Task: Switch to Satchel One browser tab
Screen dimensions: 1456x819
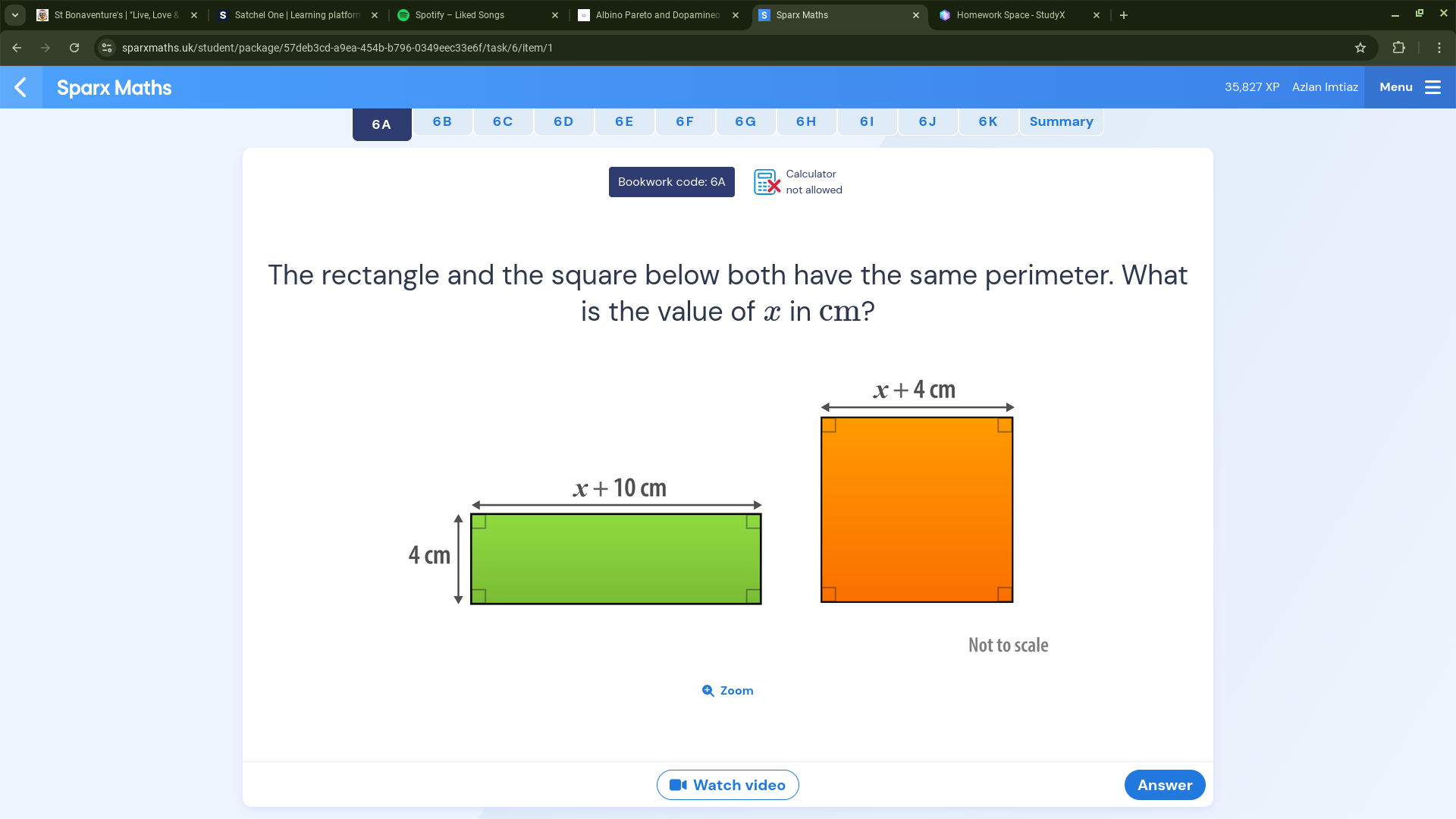Action: click(298, 15)
